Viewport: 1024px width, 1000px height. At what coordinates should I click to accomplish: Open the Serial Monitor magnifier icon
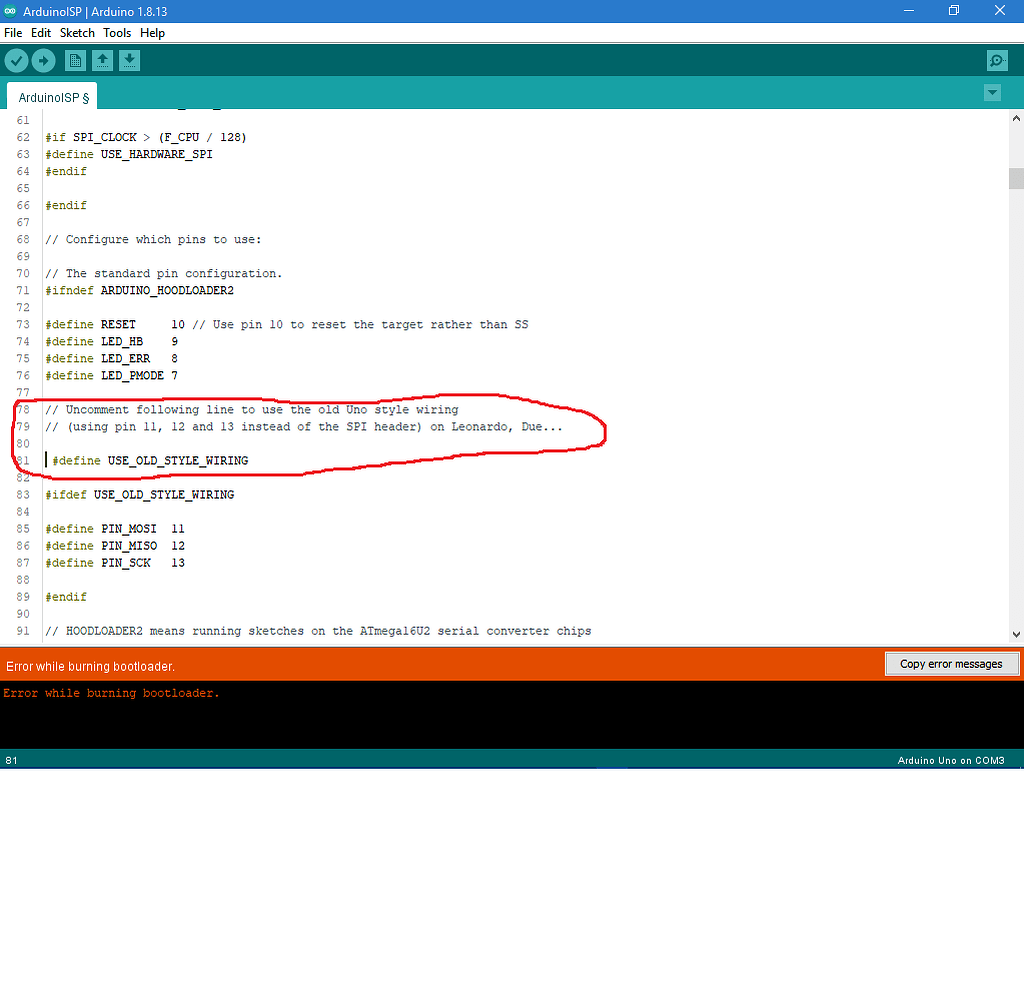[996, 60]
